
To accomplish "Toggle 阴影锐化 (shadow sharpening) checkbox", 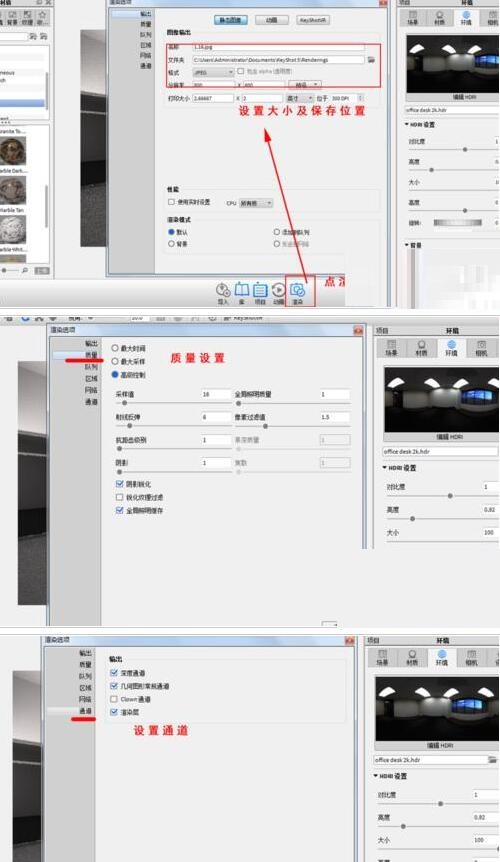I will point(119,484).
